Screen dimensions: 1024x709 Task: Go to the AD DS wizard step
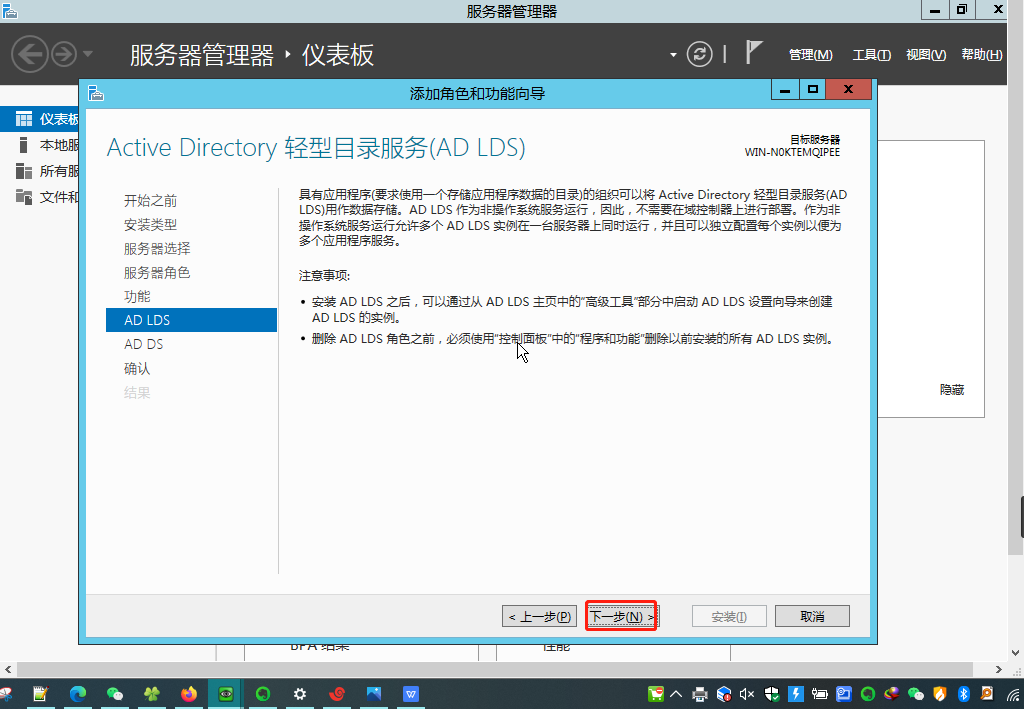click(144, 344)
